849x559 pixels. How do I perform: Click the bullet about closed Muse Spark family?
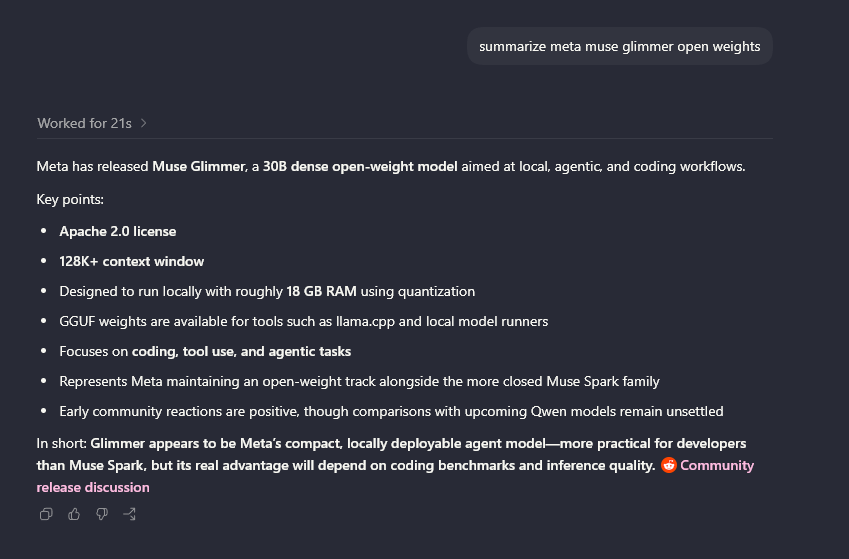pos(360,381)
